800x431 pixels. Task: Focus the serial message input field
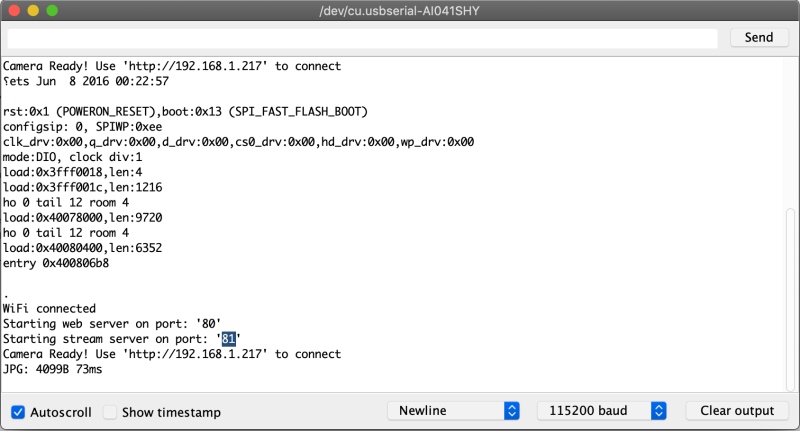click(x=363, y=38)
